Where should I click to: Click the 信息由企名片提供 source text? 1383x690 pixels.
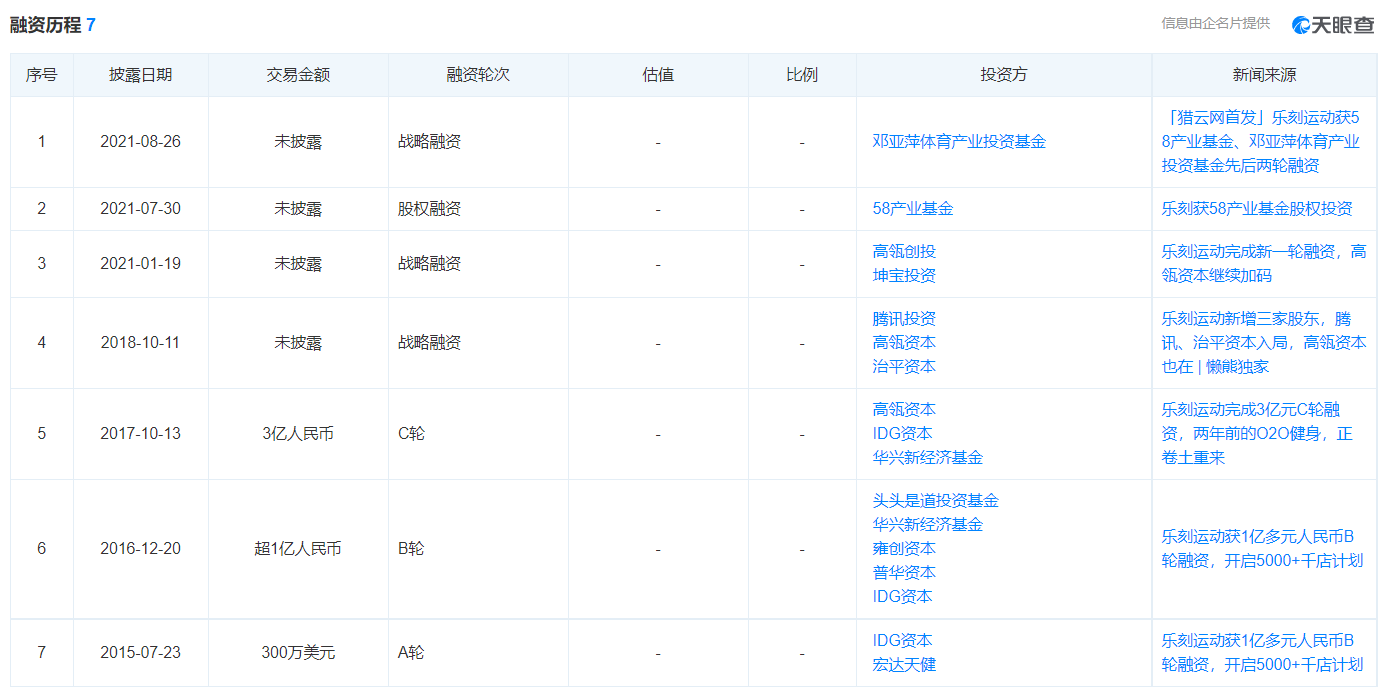pos(1215,24)
